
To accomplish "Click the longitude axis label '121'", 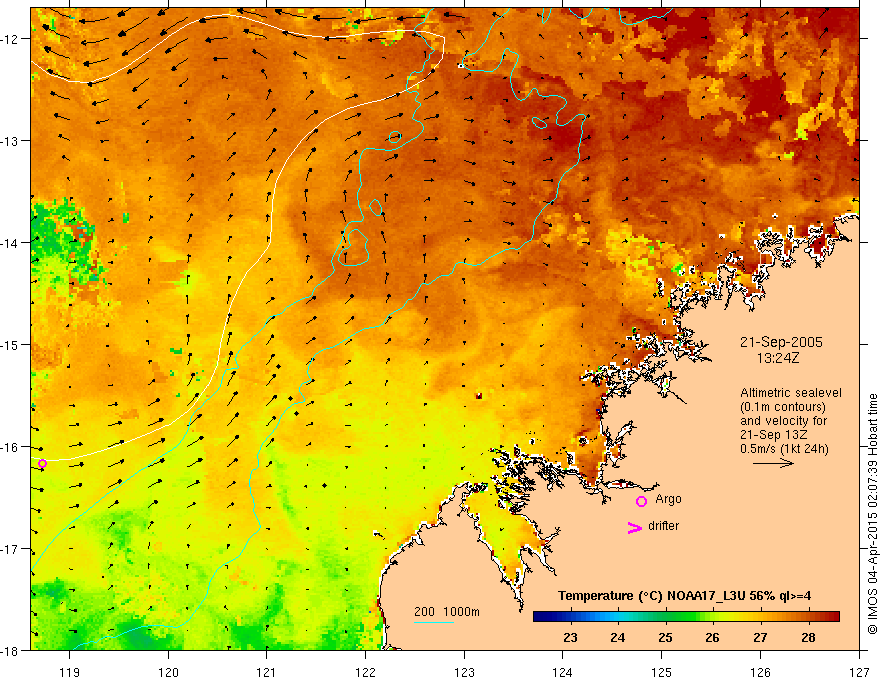I will [x=267, y=672].
